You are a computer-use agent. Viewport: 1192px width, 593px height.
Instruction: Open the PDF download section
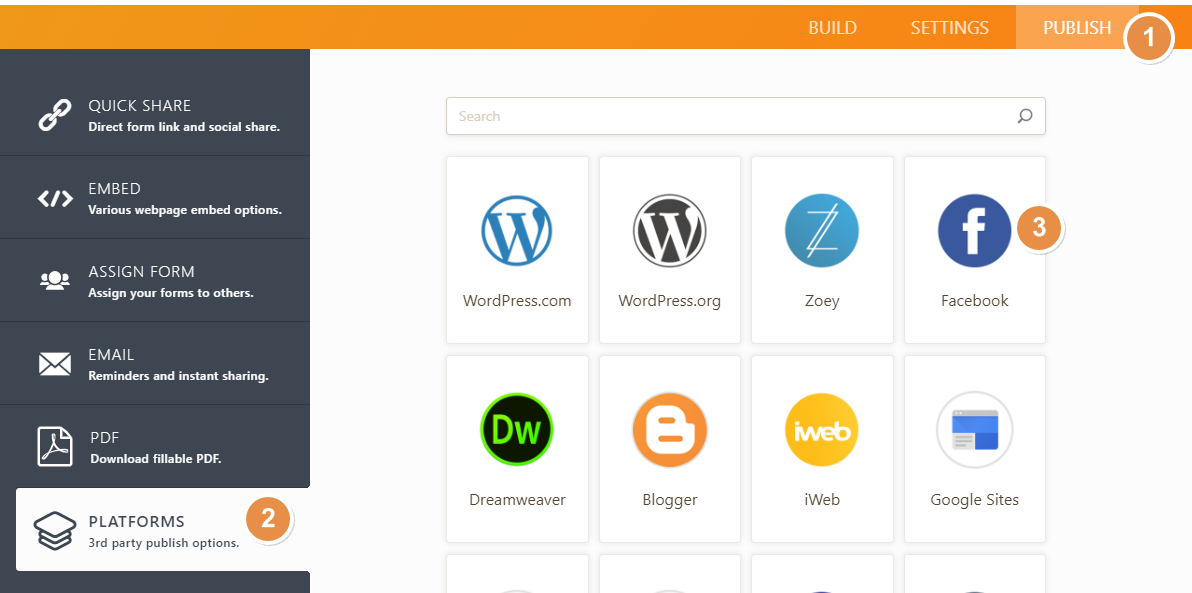coord(155,447)
